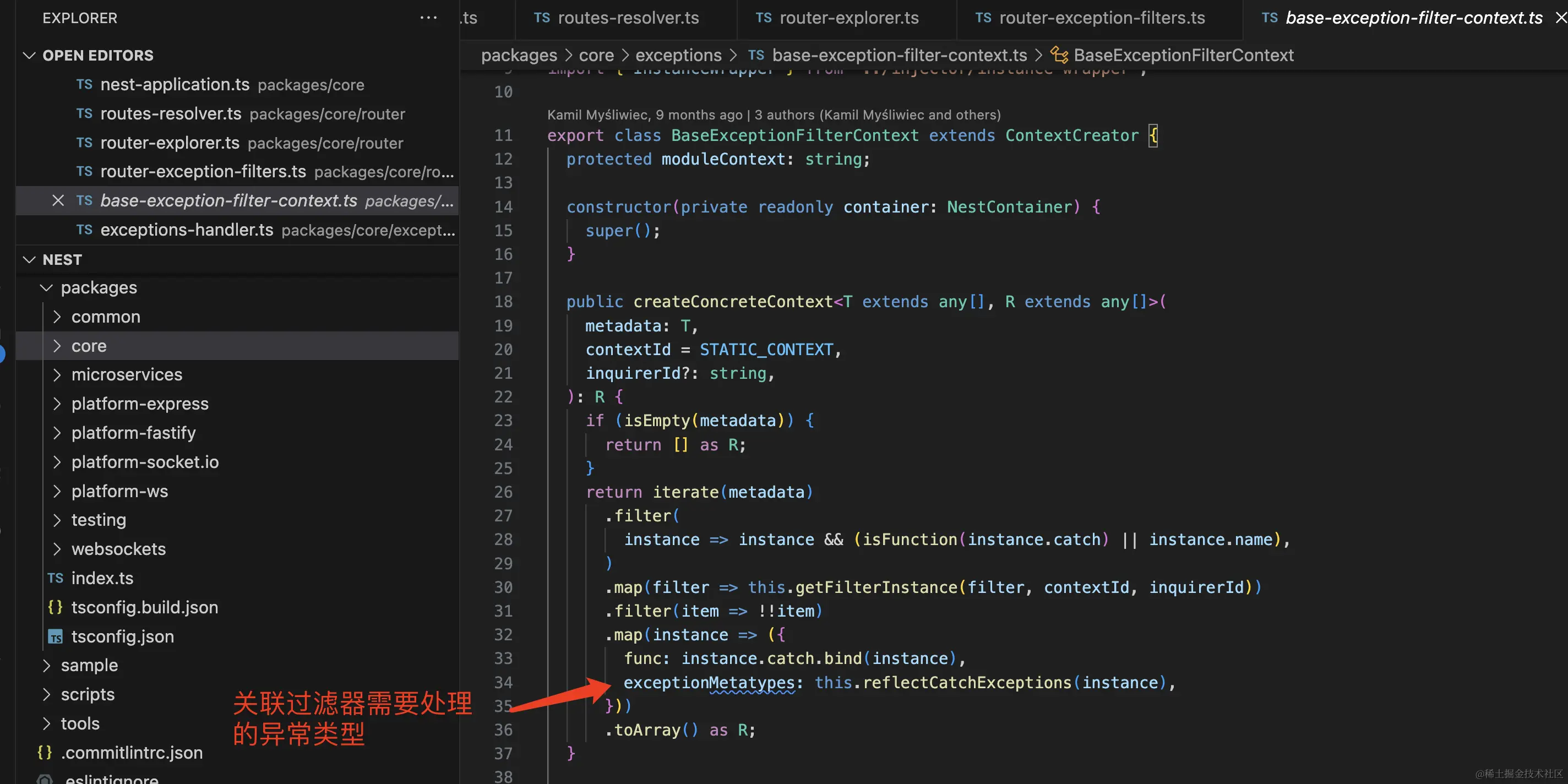This screenshot has height=784, width=1568.
Task: Switch to the routes-resolver.ts editor tab
Action: pyautogui.click(x=628, y=18)
